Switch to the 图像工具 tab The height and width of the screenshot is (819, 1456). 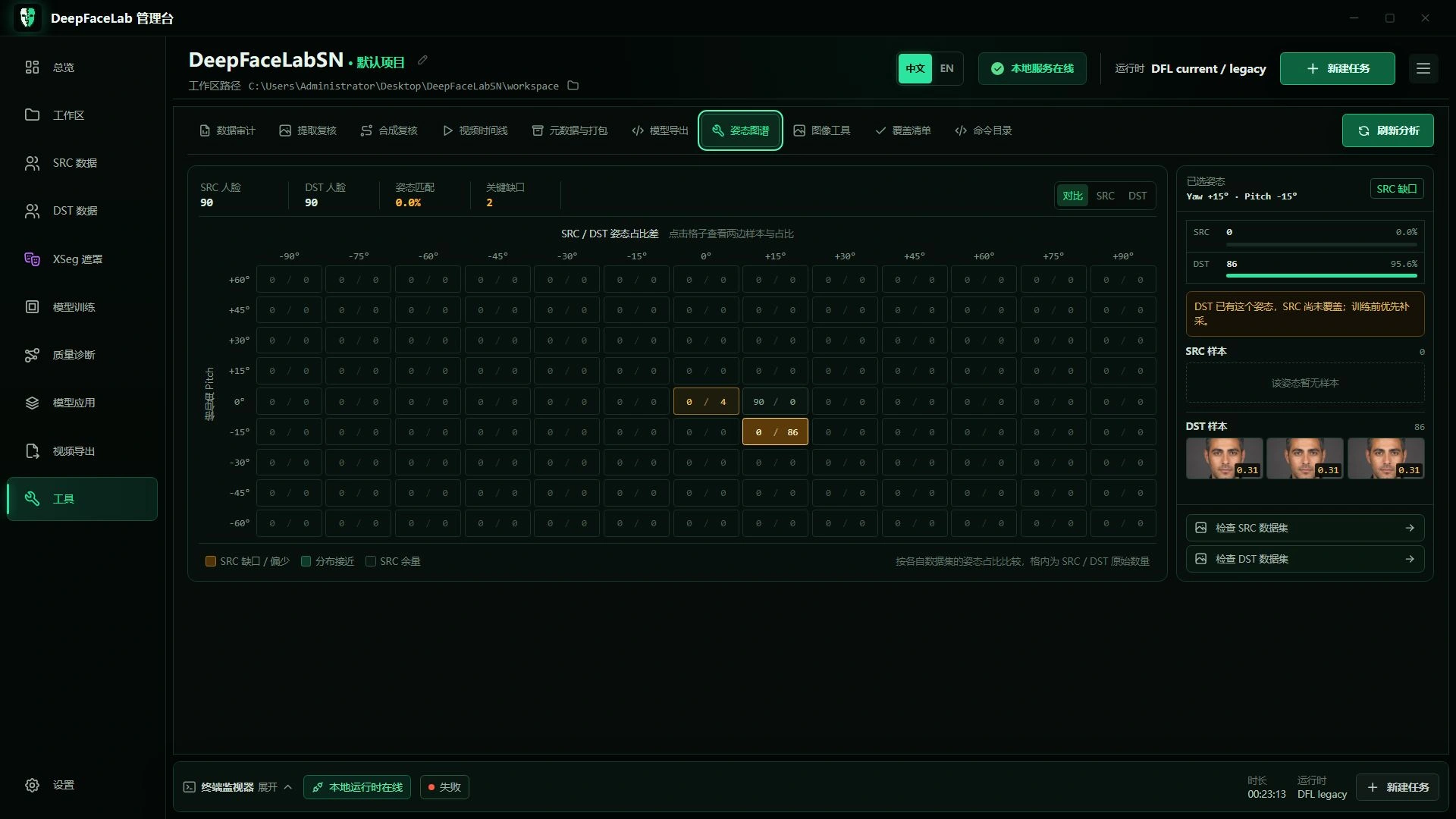coord(822,130)
